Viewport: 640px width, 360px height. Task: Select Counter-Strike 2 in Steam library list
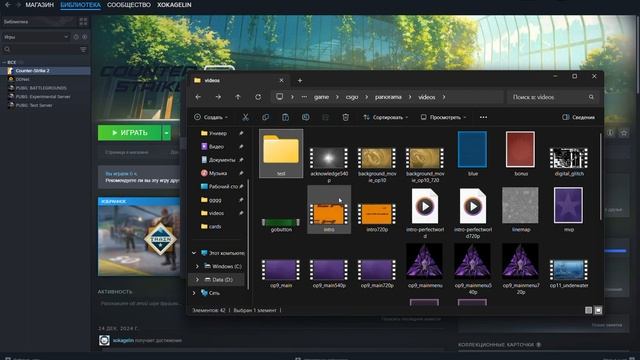(x=45, y=71)
